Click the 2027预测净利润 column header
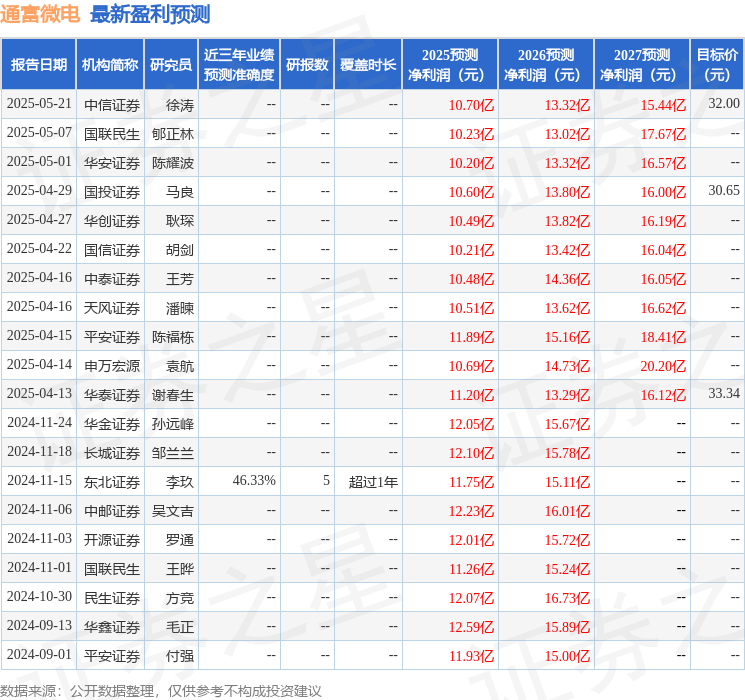 642,65
